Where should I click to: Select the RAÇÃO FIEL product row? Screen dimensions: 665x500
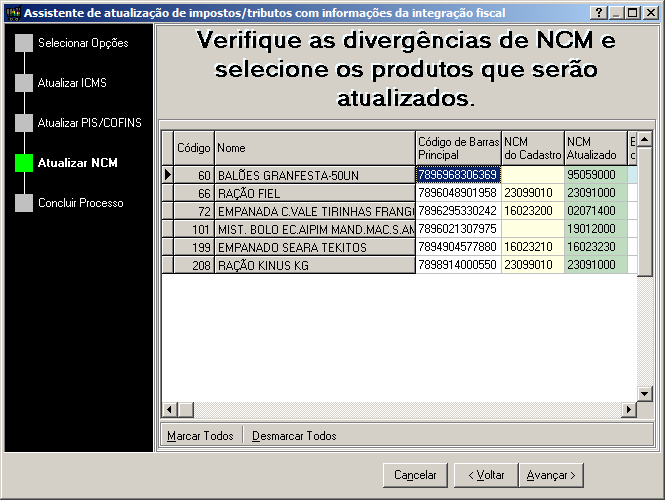coord(314,192)
